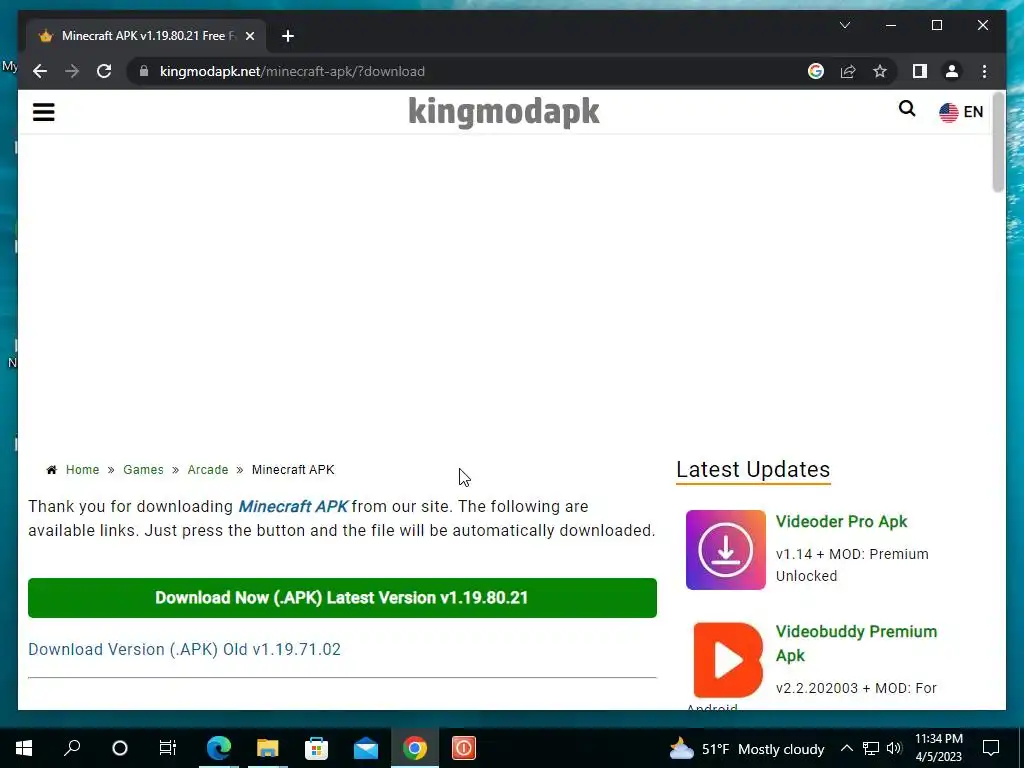Open volume control speaker icon
1024x768 pixels.
[x=894, y=748]
